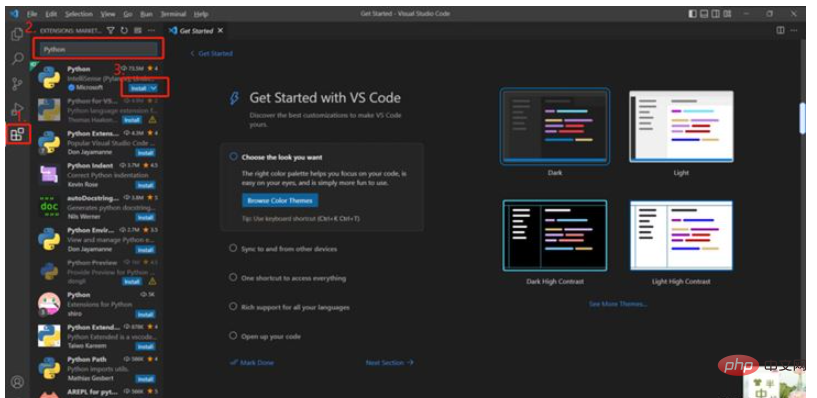This screenshot has height=398, width=817.
Task: Click the VS Code logo in the title bar
Action: [x=15, y=14]
